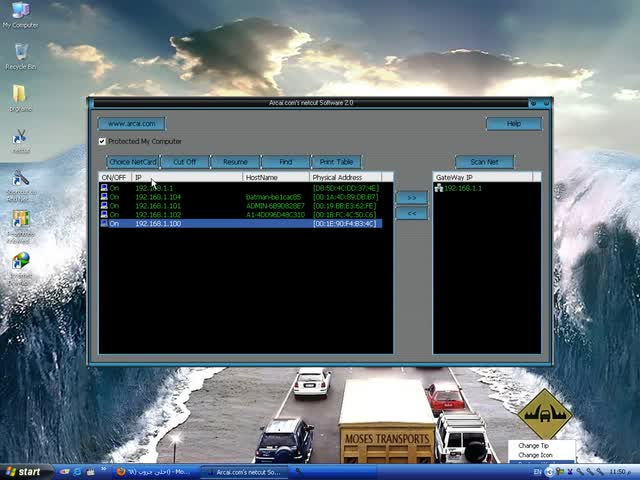
Task: Click the EN language indicator
Action: click(x=538, y=472)
